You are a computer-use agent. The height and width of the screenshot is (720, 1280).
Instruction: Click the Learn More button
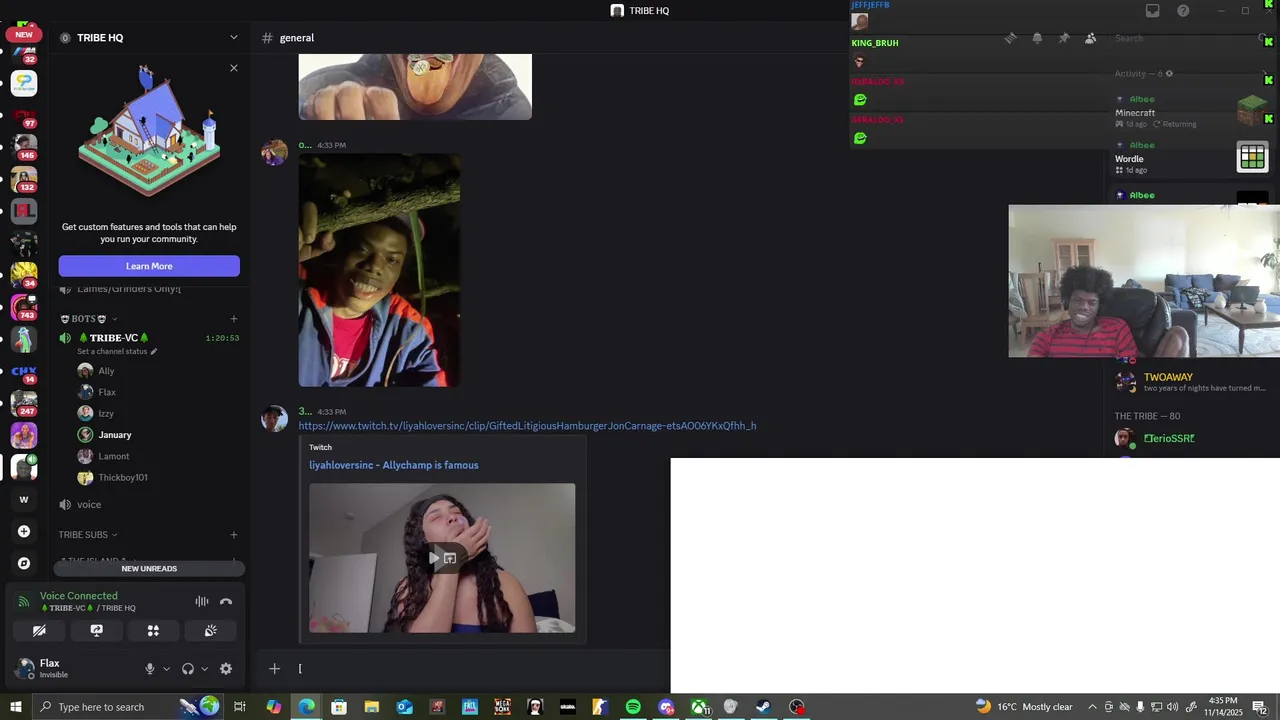coord(149,266)
